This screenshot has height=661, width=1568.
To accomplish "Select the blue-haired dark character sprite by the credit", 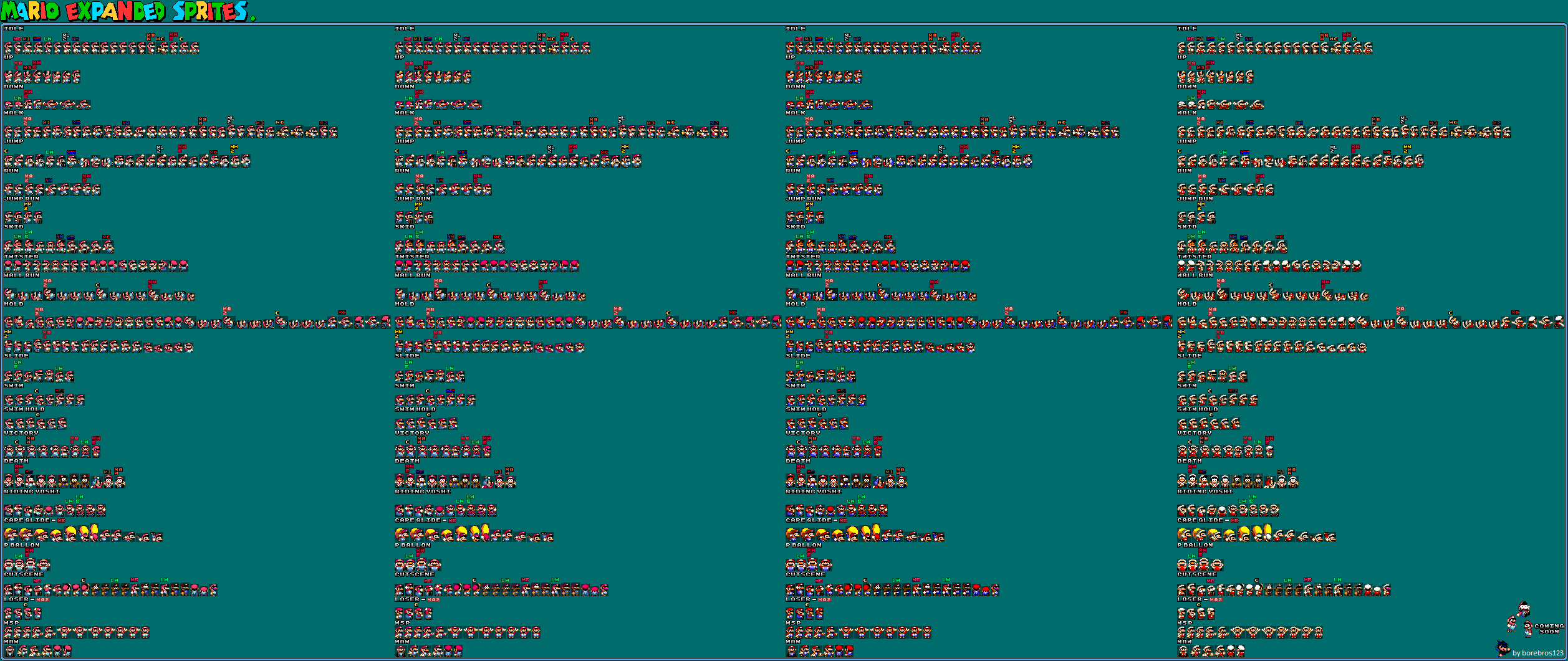I will click(x=1503, y=649).
